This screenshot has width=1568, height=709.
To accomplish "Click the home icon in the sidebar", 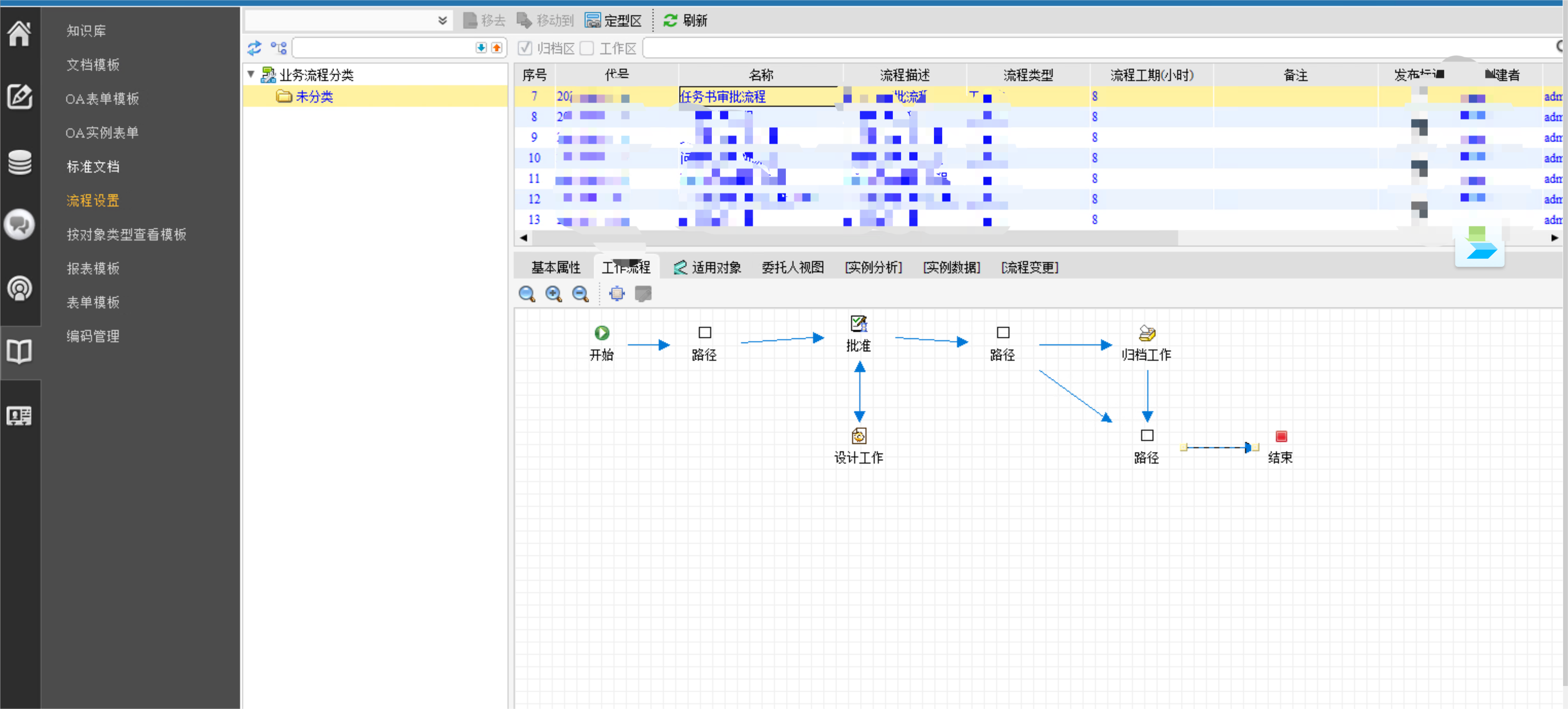I will (x=19, y=32).
